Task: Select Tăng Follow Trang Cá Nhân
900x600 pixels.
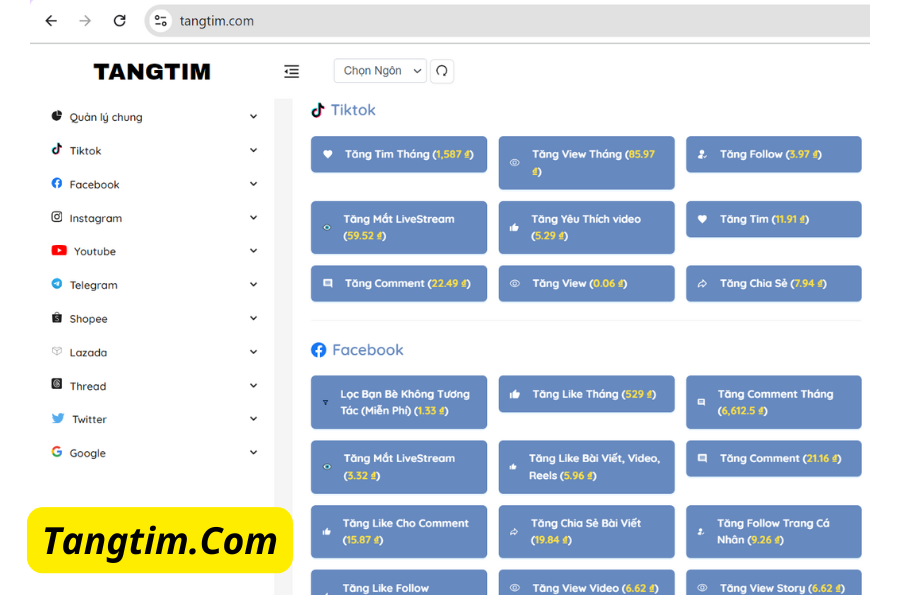Action: point(774,532)
